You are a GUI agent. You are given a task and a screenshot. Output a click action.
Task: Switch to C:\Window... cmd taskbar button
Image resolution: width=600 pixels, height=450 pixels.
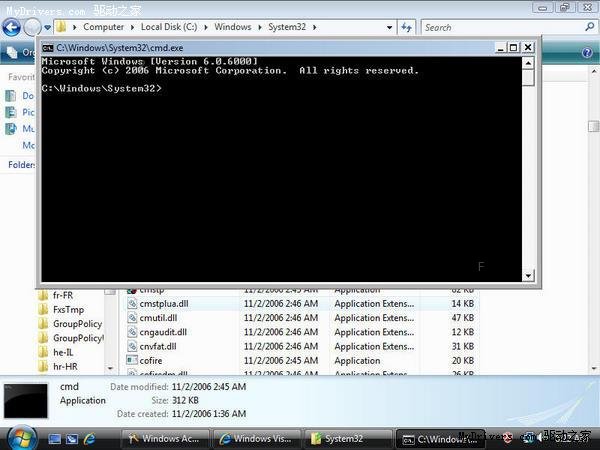click(x=440, y=439)
